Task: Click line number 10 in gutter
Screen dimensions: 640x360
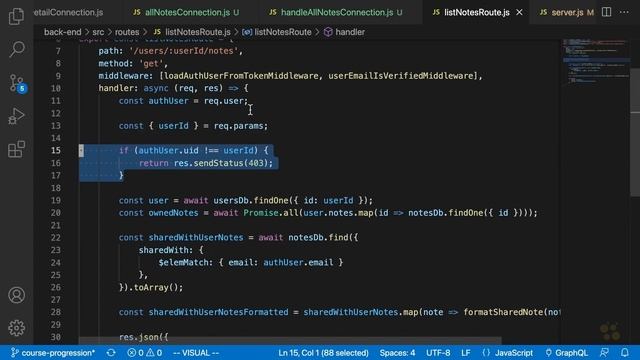Action: (56, 88)
